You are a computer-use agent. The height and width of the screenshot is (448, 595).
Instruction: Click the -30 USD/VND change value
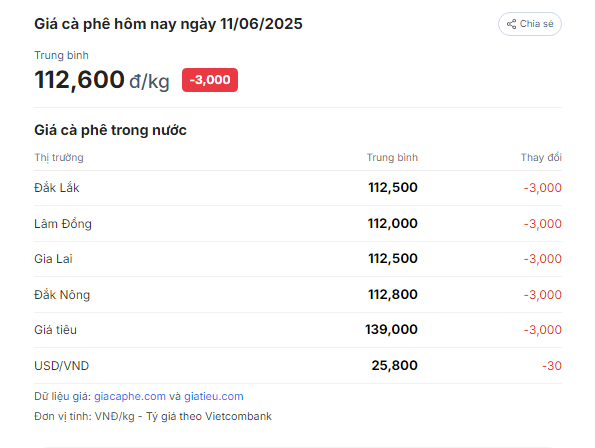(x=552, y=366)
